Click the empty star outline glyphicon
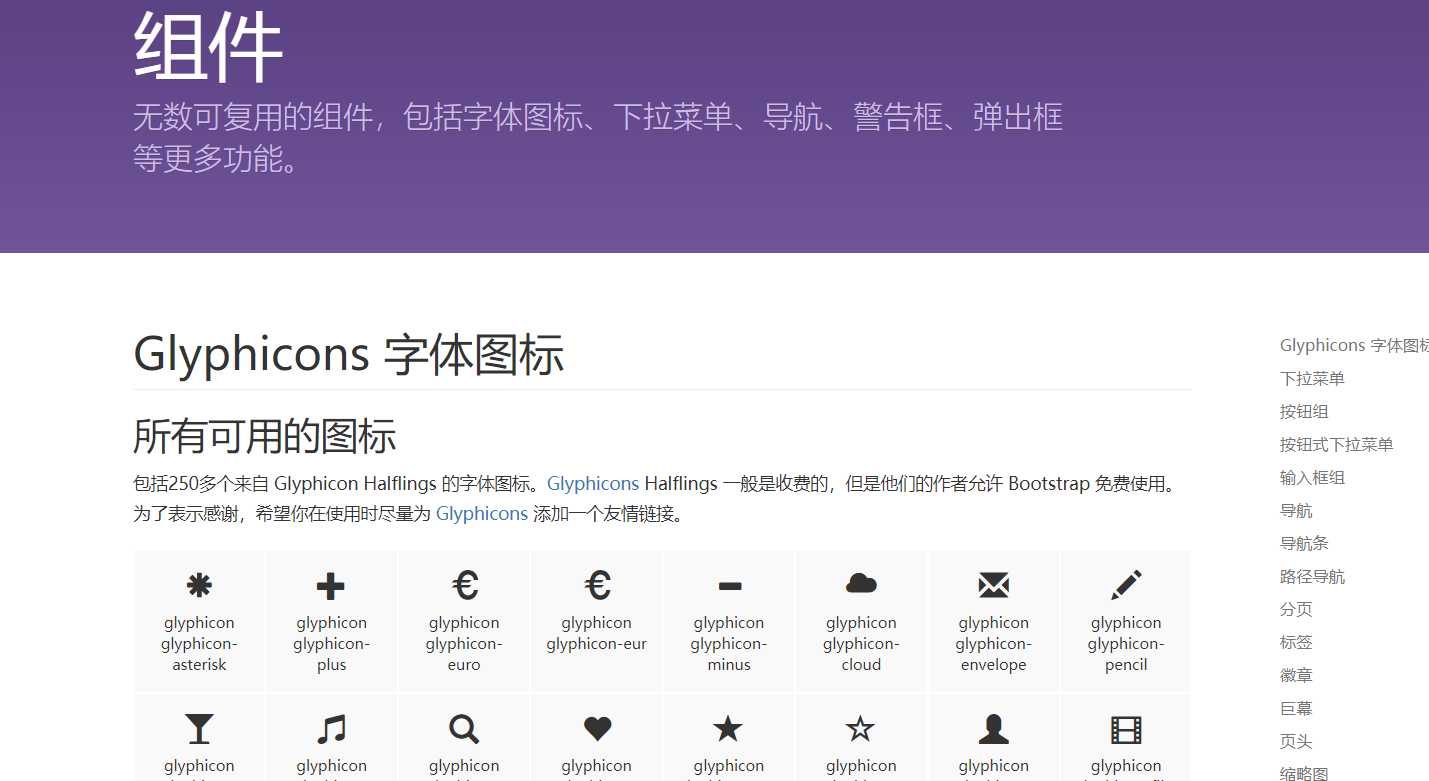This screenshot has width=1429, height=781. (861, 728)
